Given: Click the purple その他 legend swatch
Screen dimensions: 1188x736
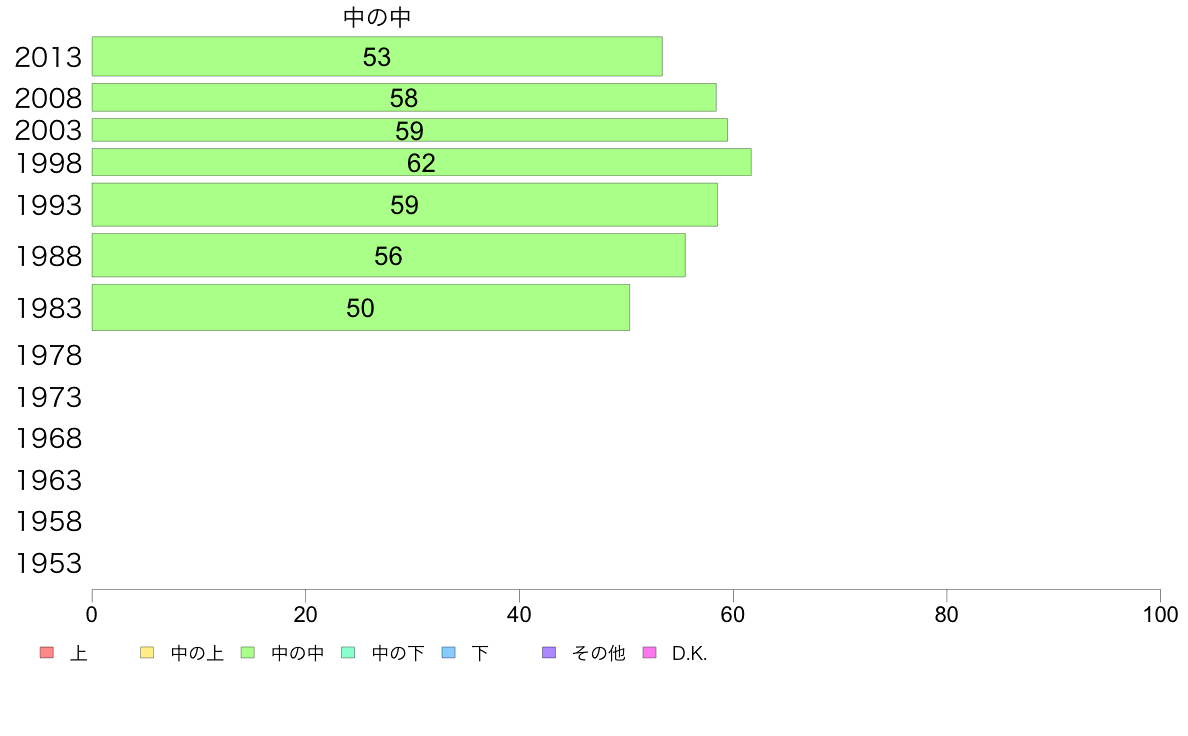Looking at the screenshot, I should point(549,653).
